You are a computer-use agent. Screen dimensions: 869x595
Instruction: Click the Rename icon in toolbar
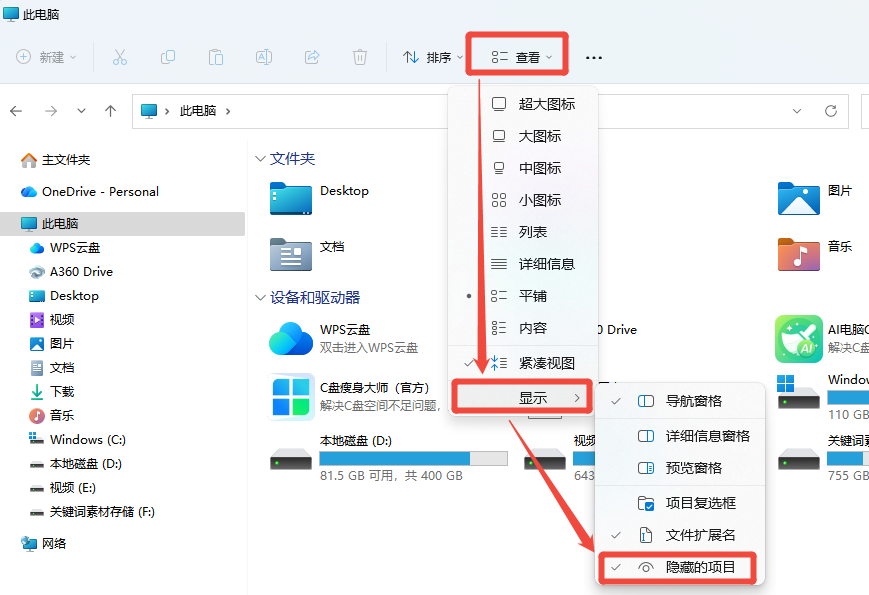click(264, 57)
